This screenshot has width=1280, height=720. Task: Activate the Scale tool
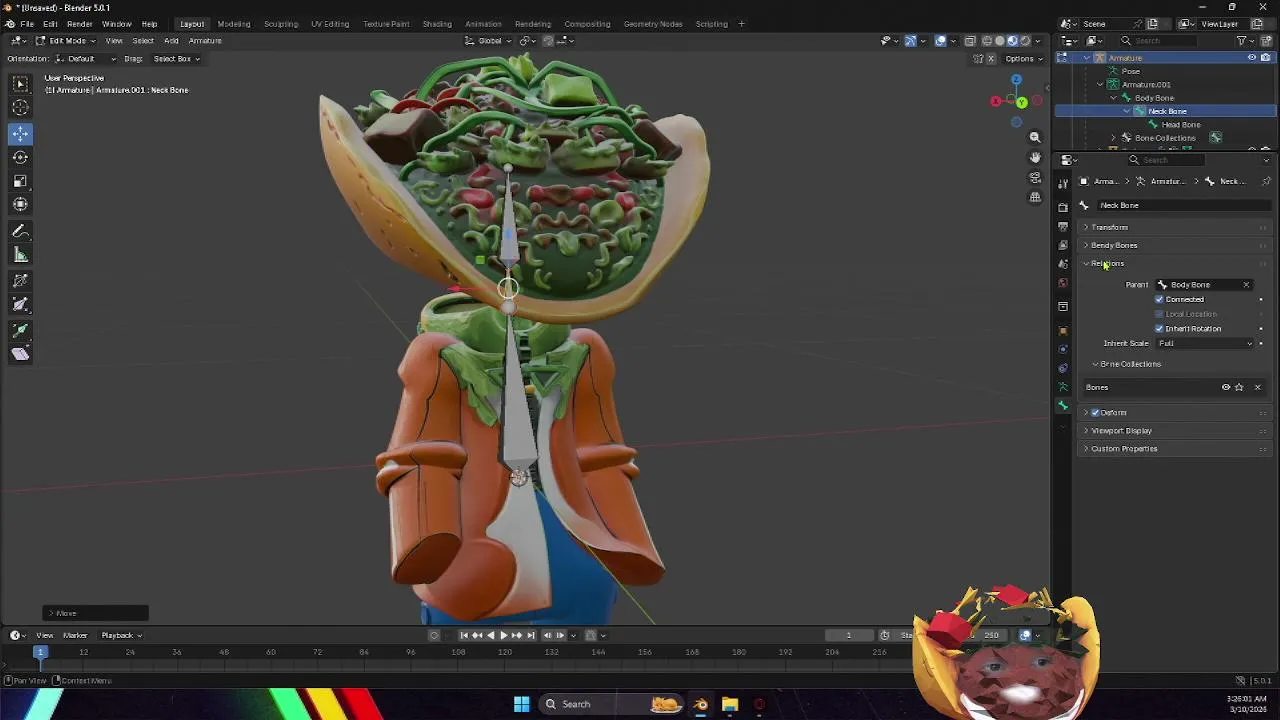[20, 181]
